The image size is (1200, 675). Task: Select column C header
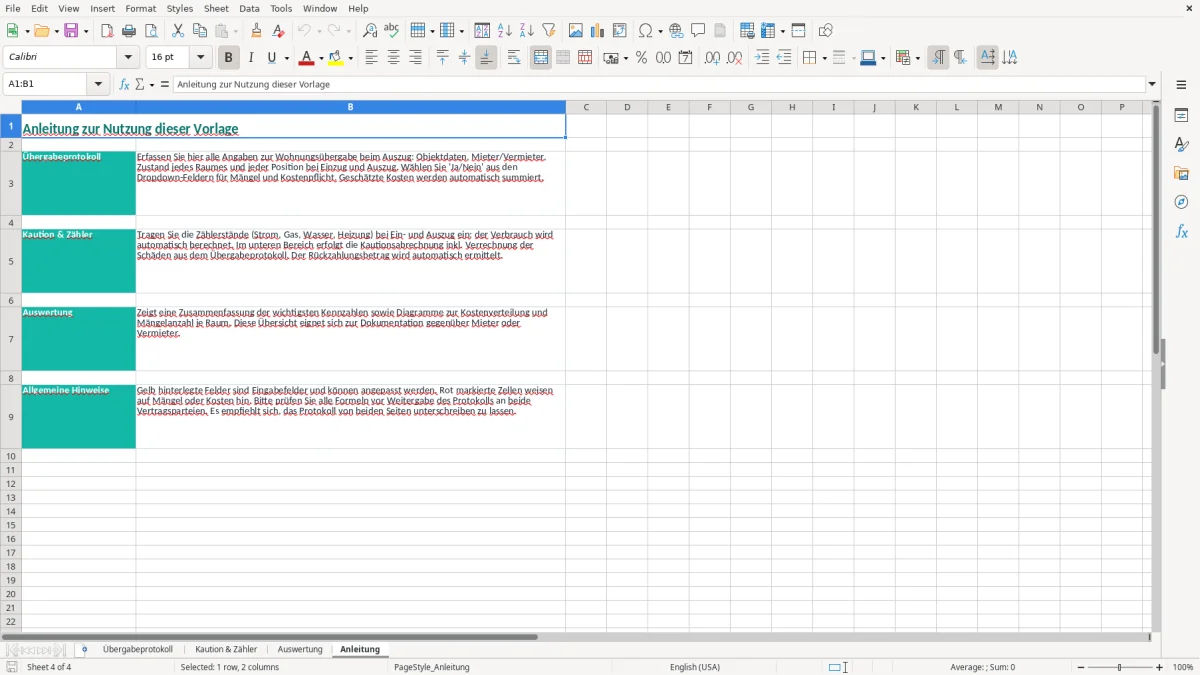click(586, 107)
